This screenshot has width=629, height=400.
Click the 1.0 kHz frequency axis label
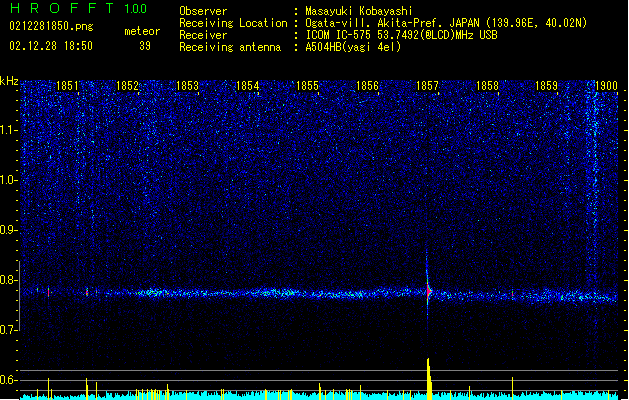pyautogui.click(x=9, y=180)
